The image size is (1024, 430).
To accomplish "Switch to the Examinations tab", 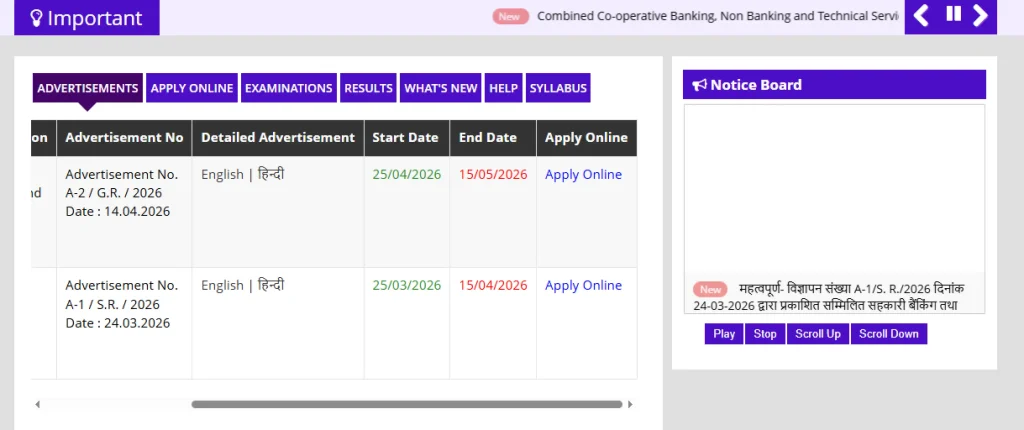I will [x=288, y=88].
